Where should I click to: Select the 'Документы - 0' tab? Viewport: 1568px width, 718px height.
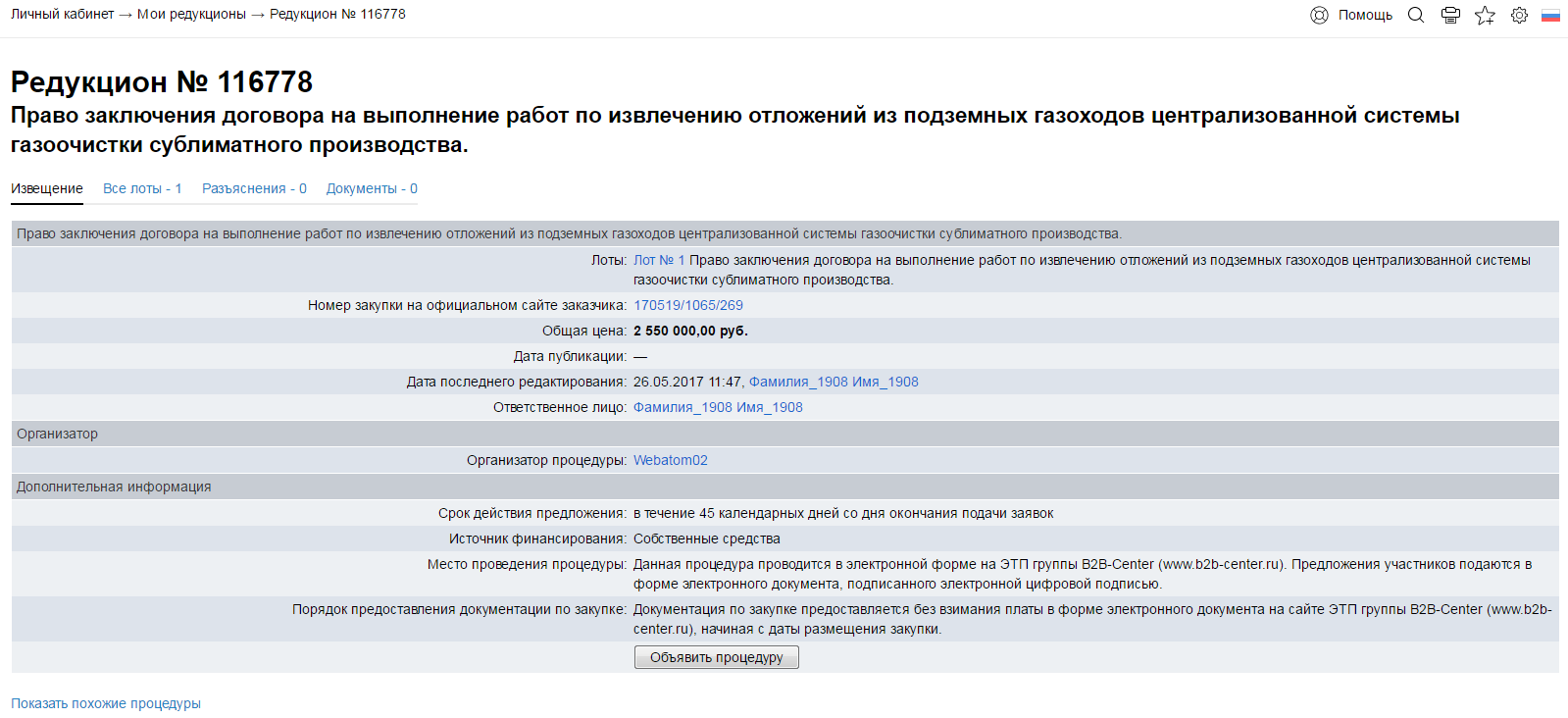372,188
